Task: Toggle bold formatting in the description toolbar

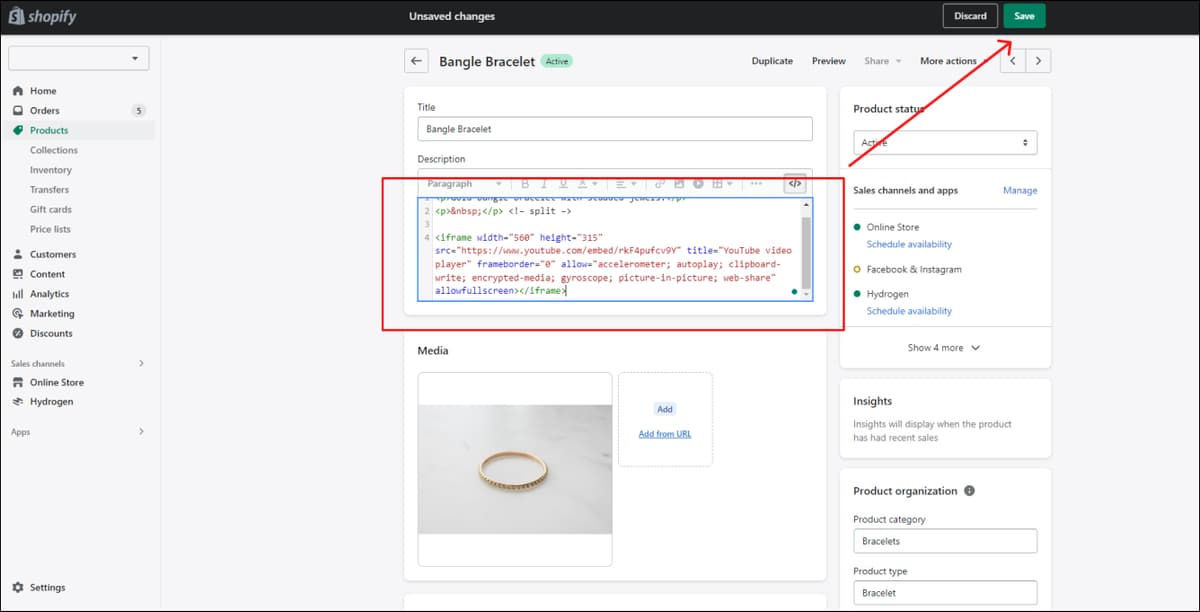Action: (x=524, y=184)
